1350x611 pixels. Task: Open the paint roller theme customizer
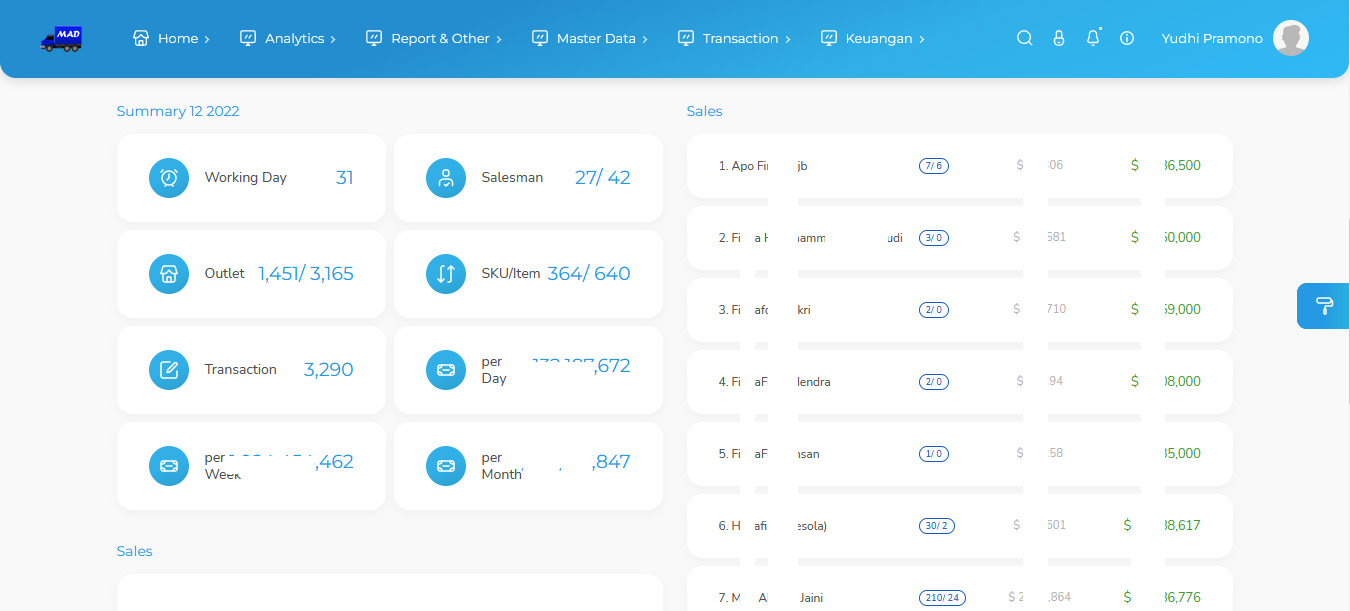click(x=1323, y=306)
